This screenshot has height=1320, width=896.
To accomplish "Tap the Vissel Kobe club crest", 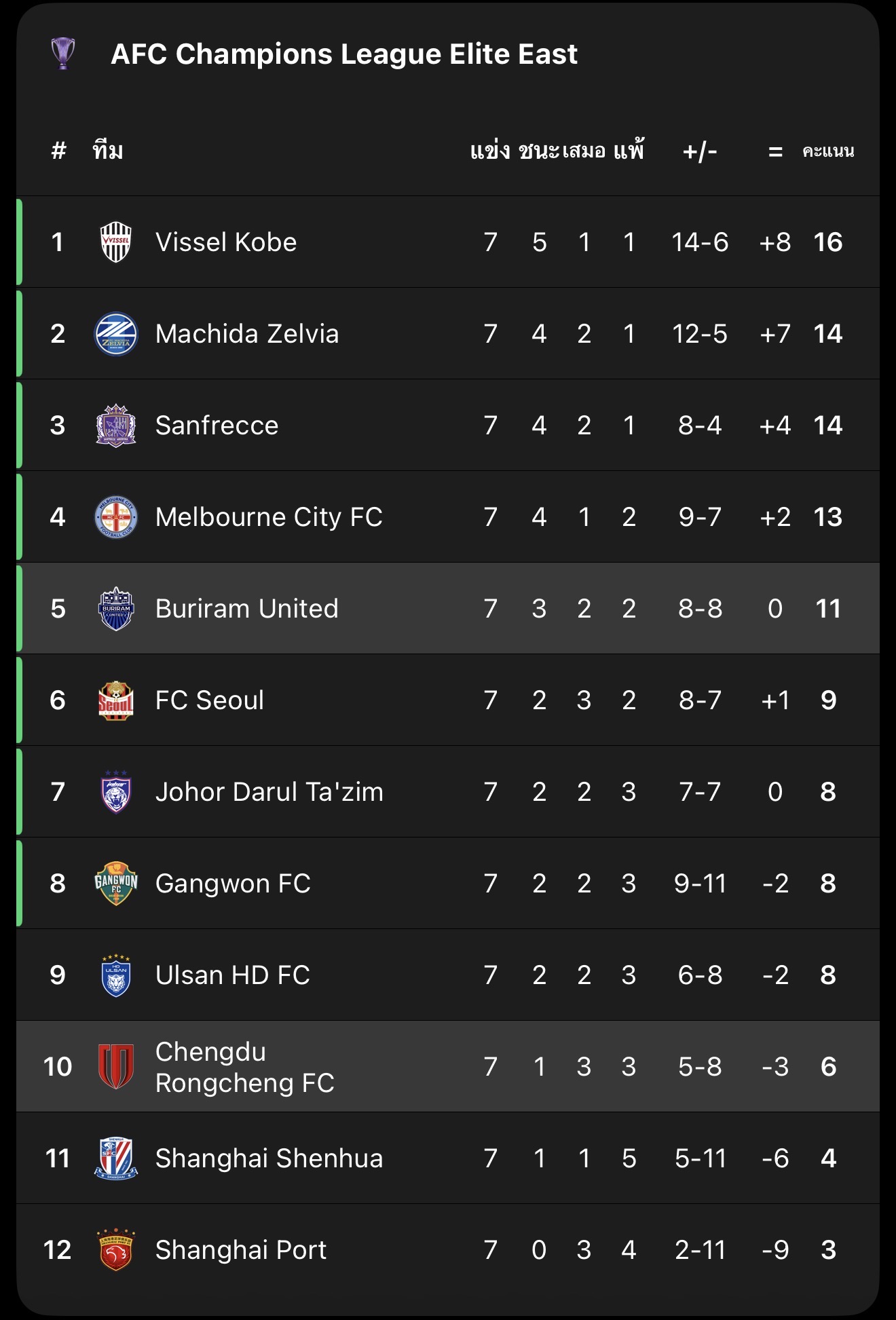I will 116,242.
